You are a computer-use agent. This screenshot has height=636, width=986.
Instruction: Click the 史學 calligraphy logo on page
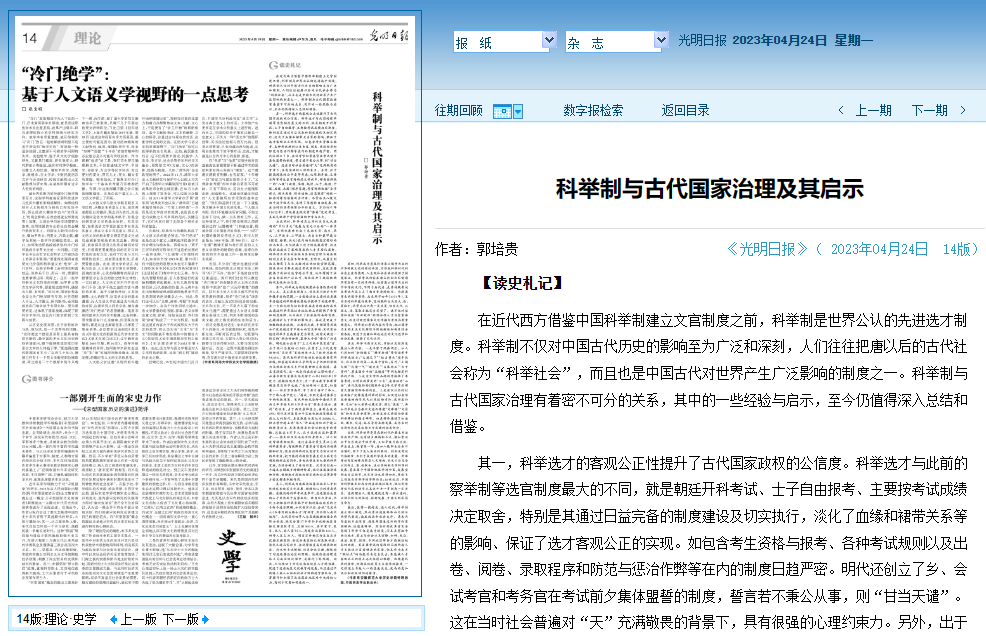pos(230,551)
